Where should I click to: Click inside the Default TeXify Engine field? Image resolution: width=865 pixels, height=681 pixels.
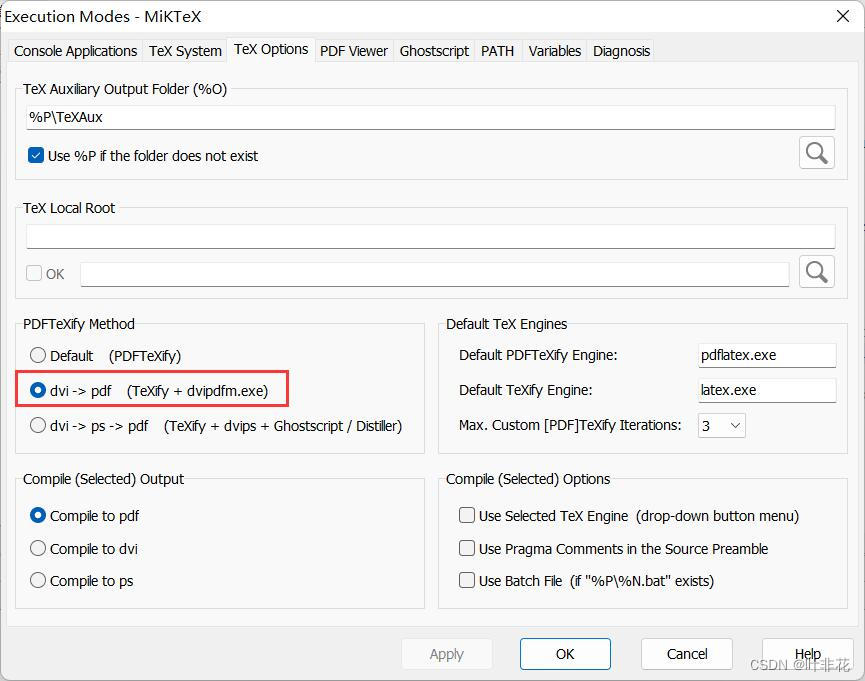pyautogui.click(x=766, y=390)
